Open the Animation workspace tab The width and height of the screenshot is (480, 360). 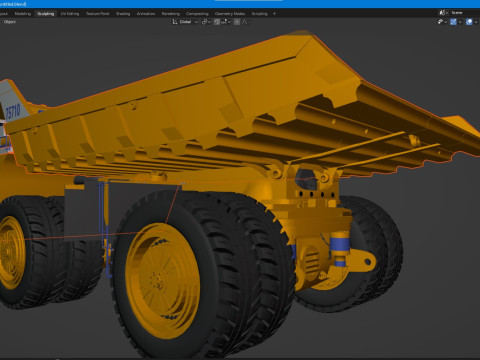pos(146,14)
